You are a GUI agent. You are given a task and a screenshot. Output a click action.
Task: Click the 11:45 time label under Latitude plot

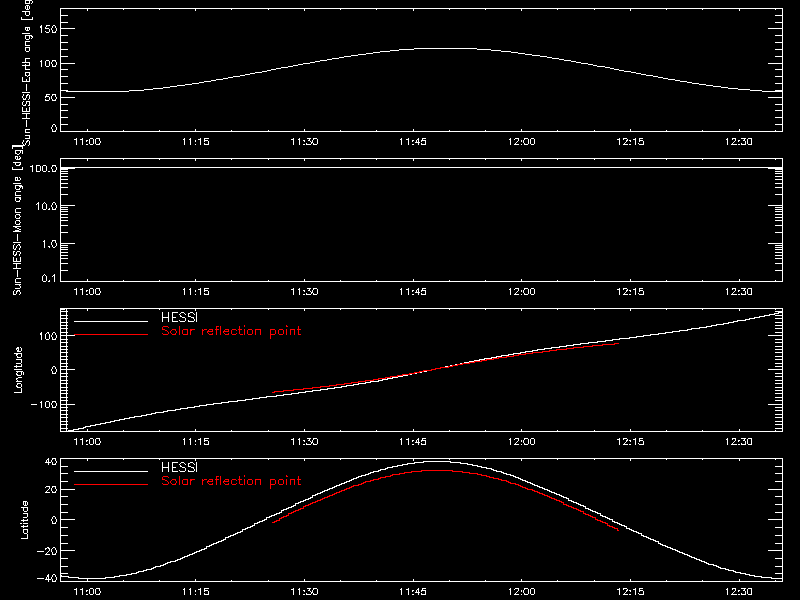(413, 591)
